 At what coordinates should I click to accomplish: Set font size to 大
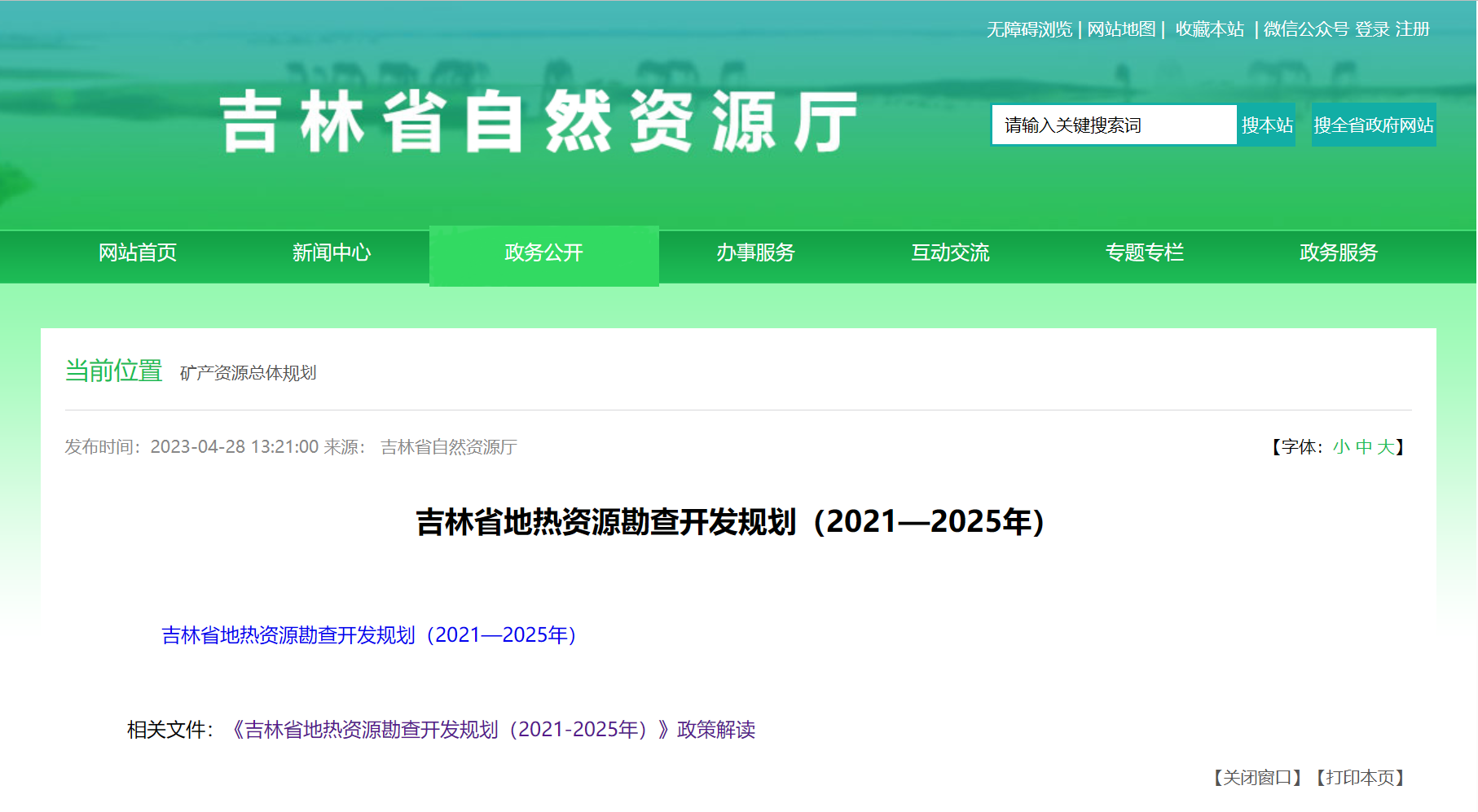[x=1385, y=447]
